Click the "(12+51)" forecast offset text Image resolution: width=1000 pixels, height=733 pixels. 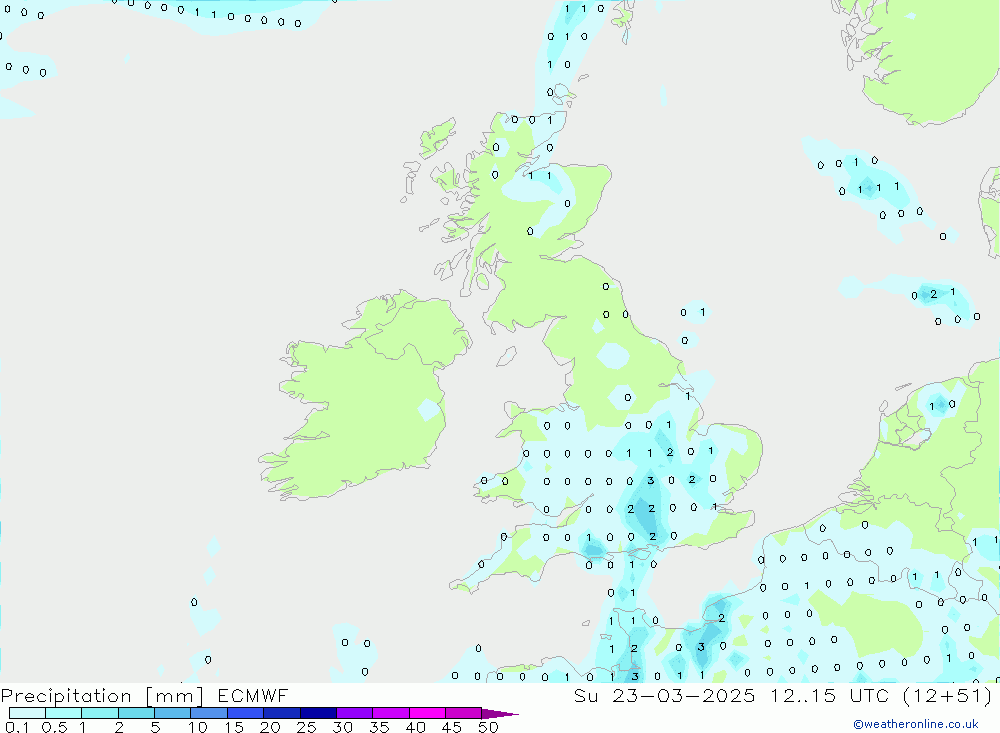(x=948, y=695)
